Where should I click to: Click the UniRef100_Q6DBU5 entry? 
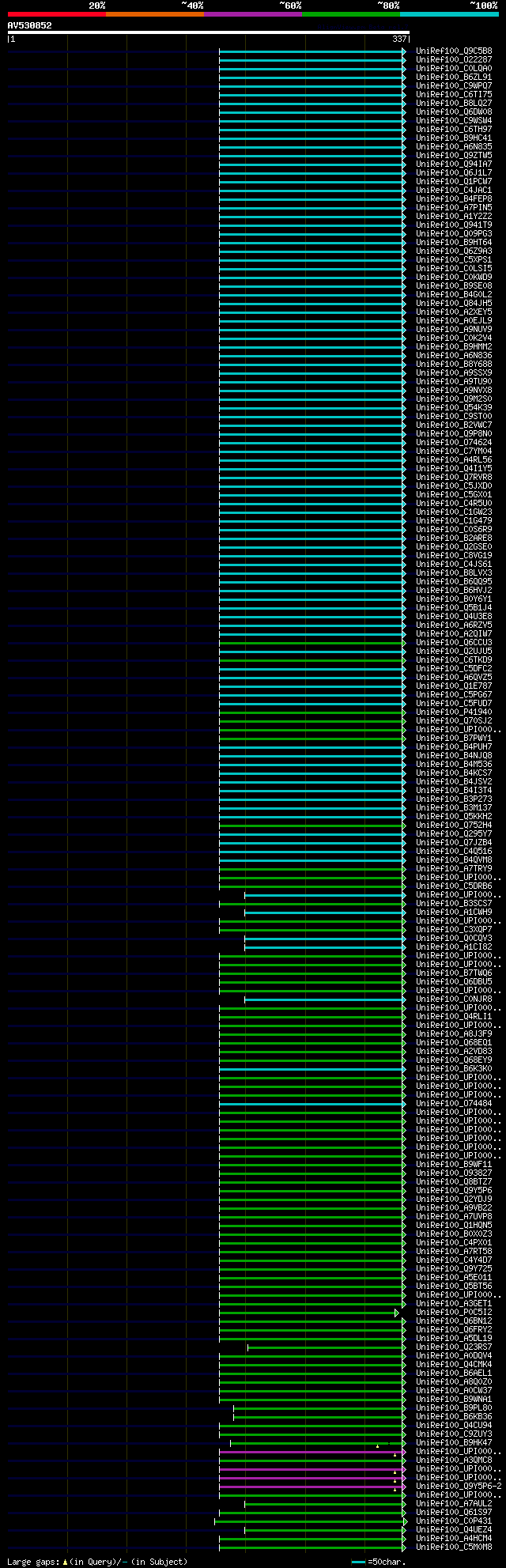click(x=454, y=981)
